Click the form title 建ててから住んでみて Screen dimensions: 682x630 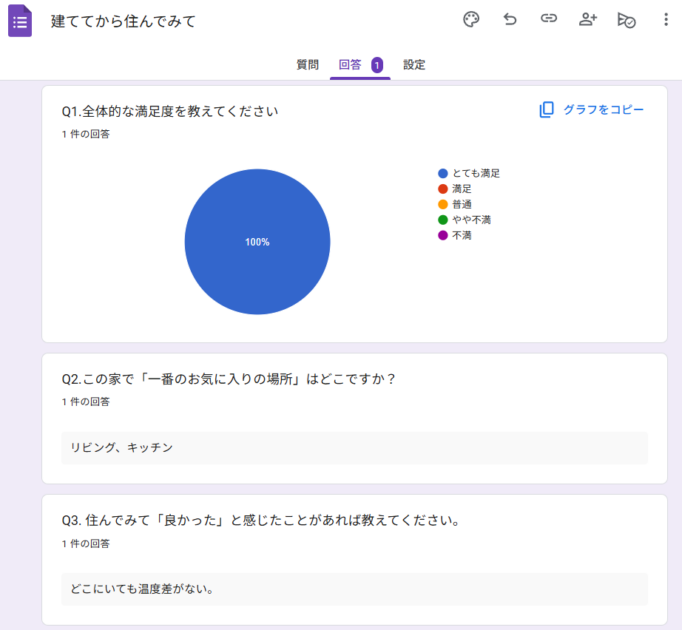(124, 21)
